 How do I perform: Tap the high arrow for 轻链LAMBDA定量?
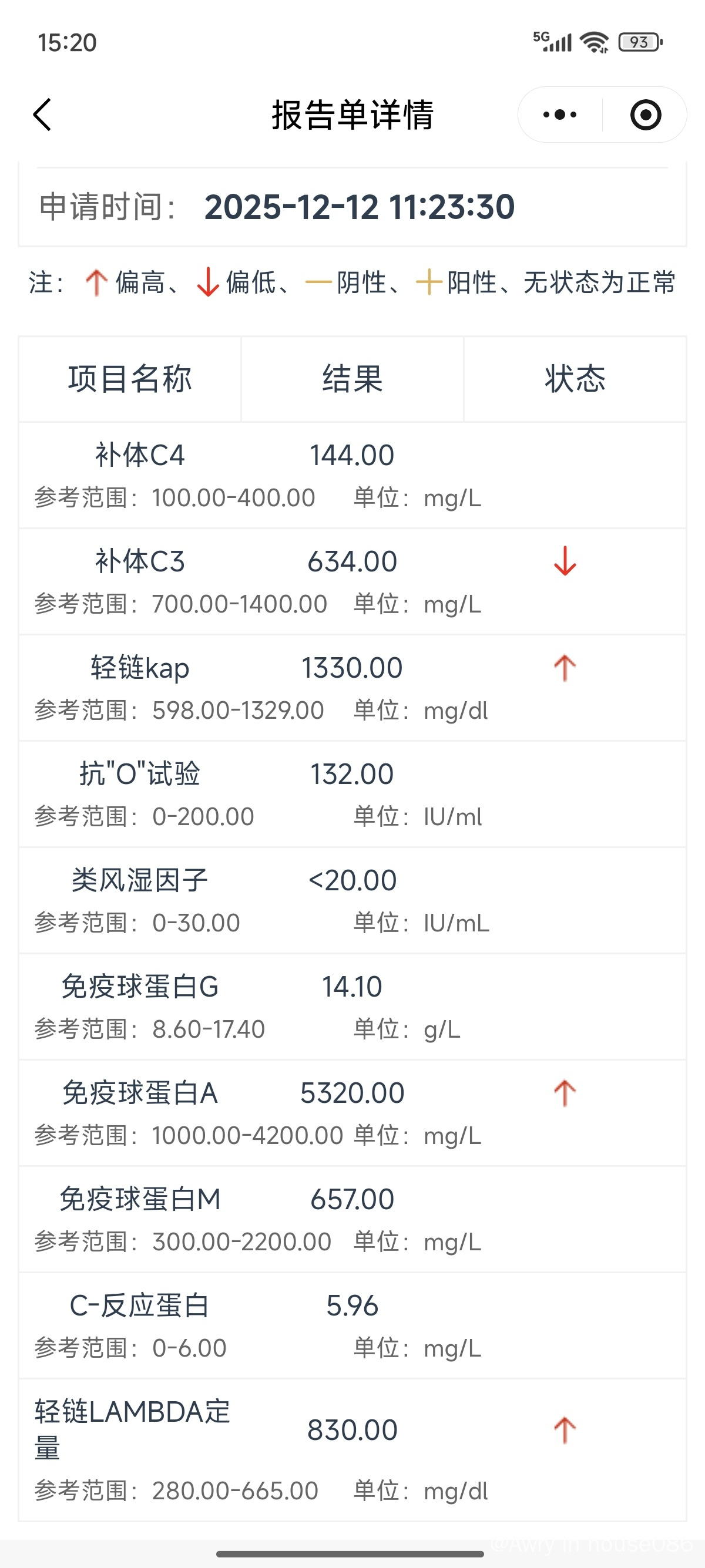[565, 1431]
